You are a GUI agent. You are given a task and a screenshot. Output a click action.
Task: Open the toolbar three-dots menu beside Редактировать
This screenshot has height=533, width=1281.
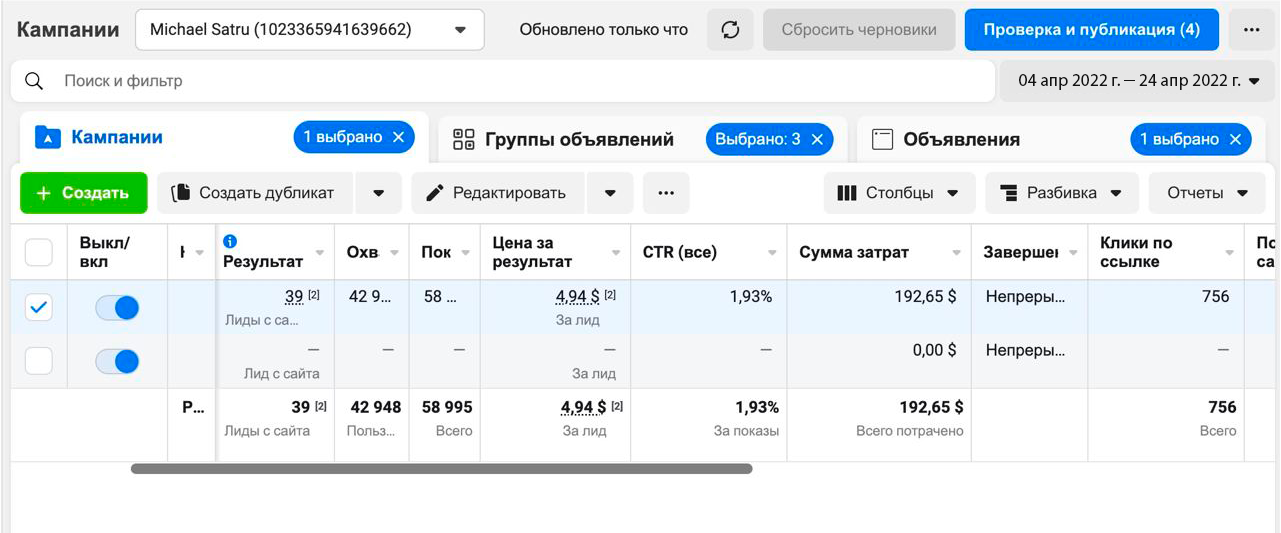click(x=666, y=193)
